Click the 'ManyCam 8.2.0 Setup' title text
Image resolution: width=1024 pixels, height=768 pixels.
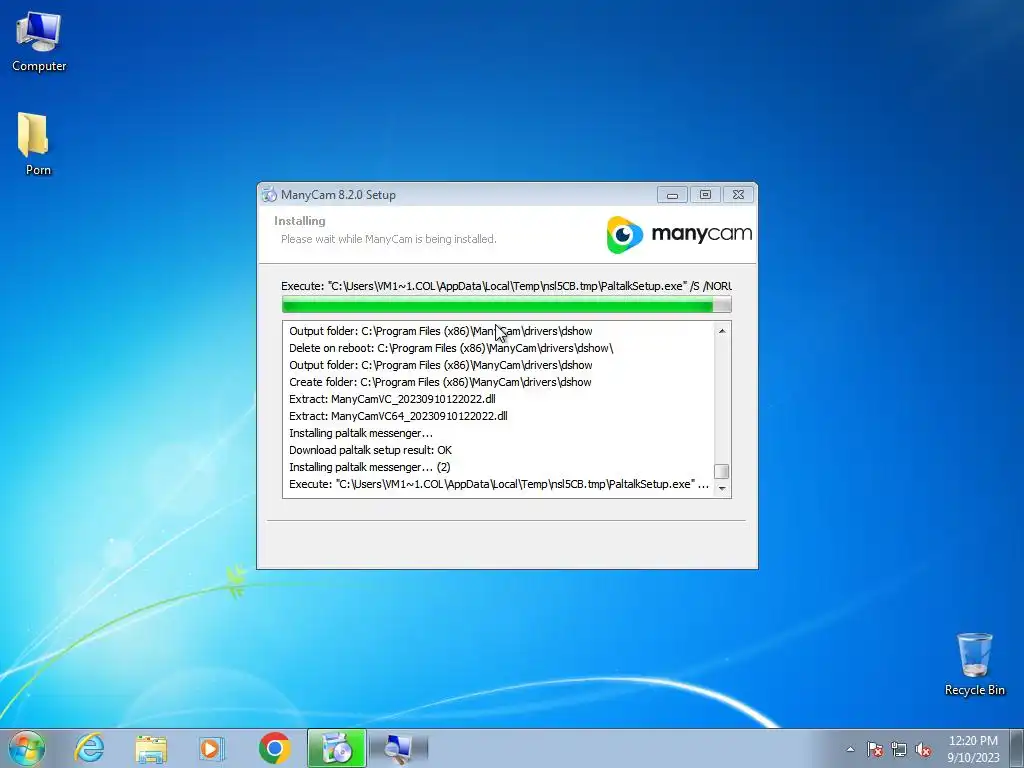tap(338, 195)
